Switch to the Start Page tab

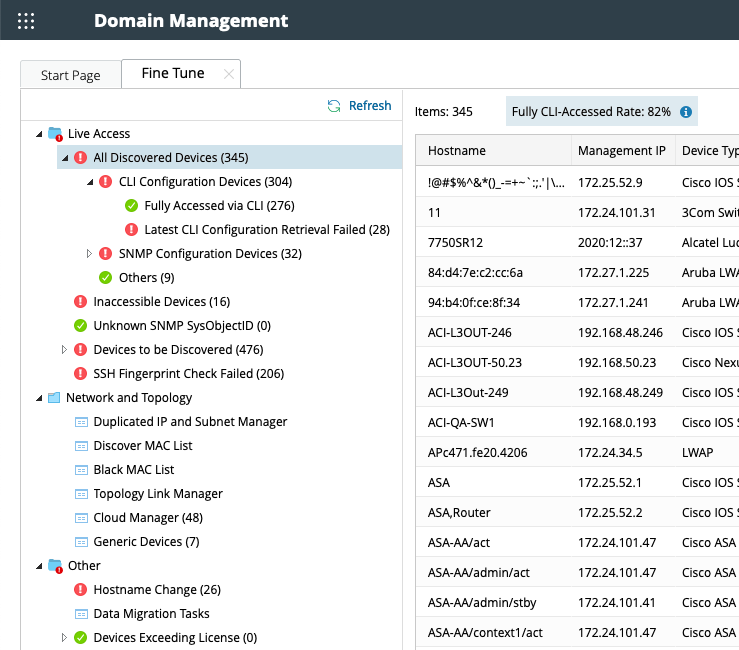[x=70, y=75]
